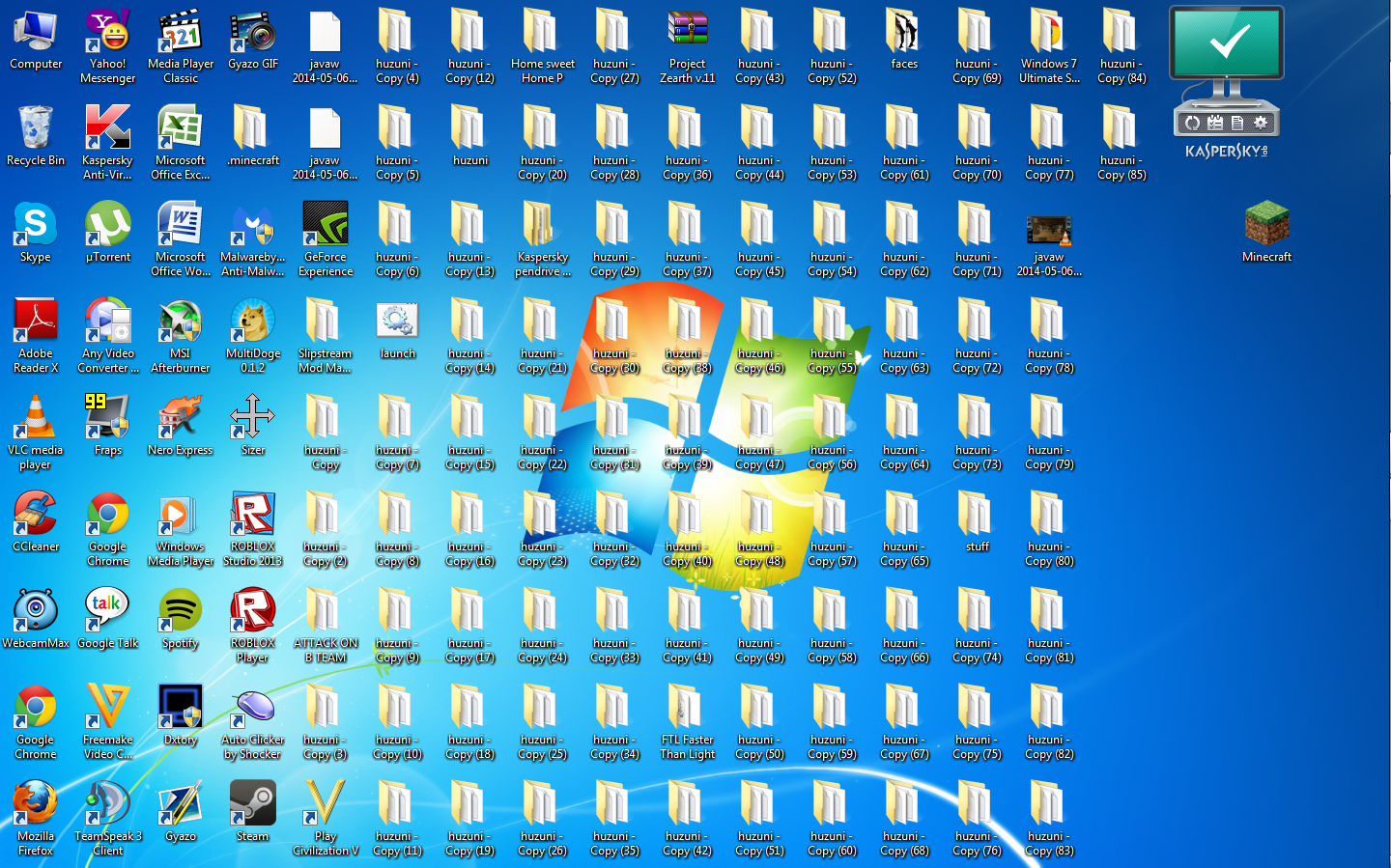1391x868 pixels.
Task: Open the Recycle Bin
Action: (x=36, y=137)
